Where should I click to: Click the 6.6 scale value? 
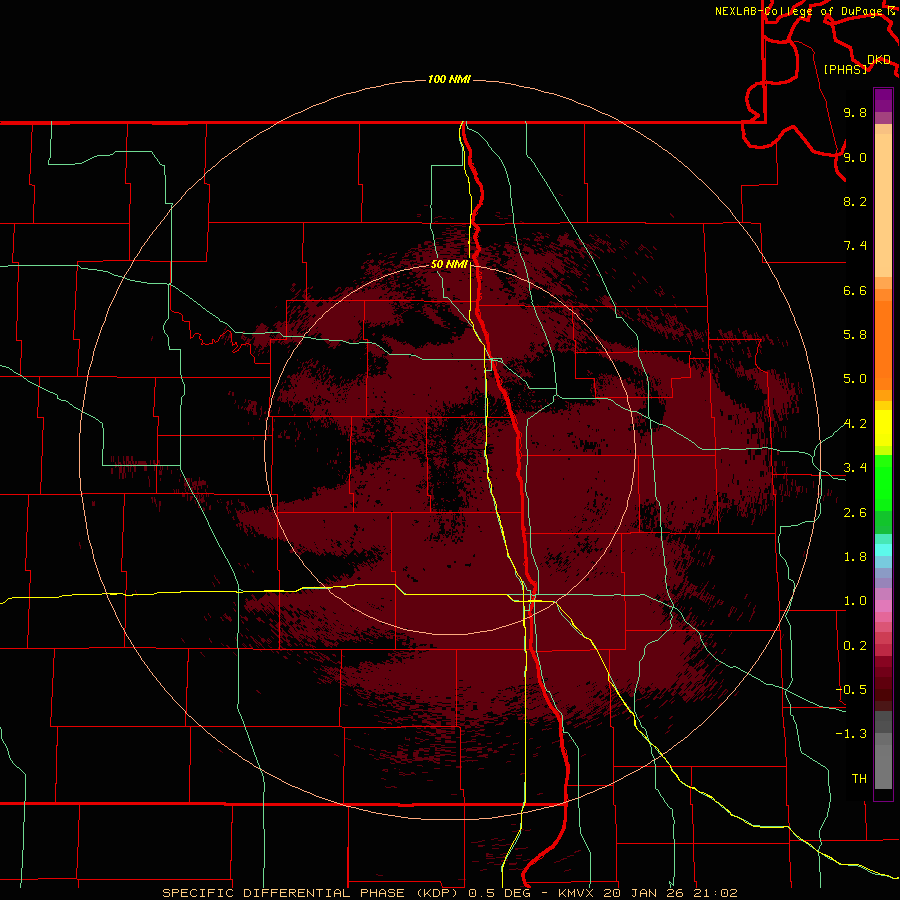[x=855, y=290]
